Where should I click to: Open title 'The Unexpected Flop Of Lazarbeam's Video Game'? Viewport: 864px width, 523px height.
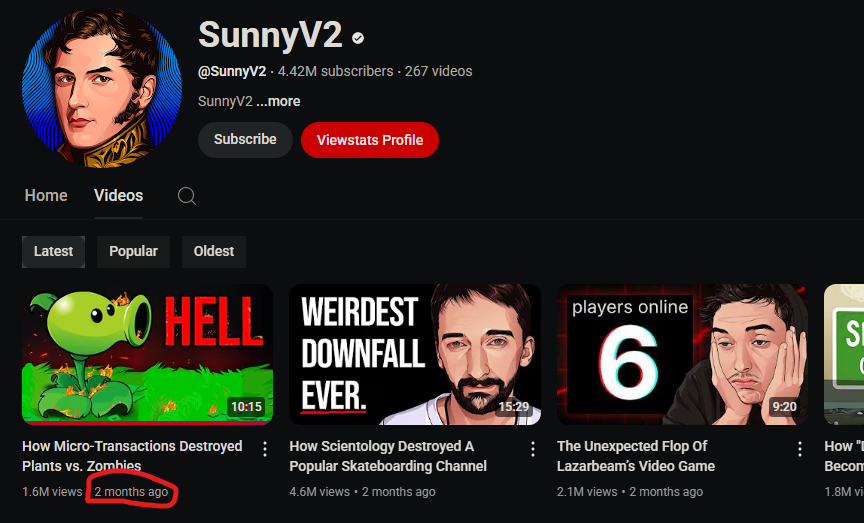click(636, 456)
